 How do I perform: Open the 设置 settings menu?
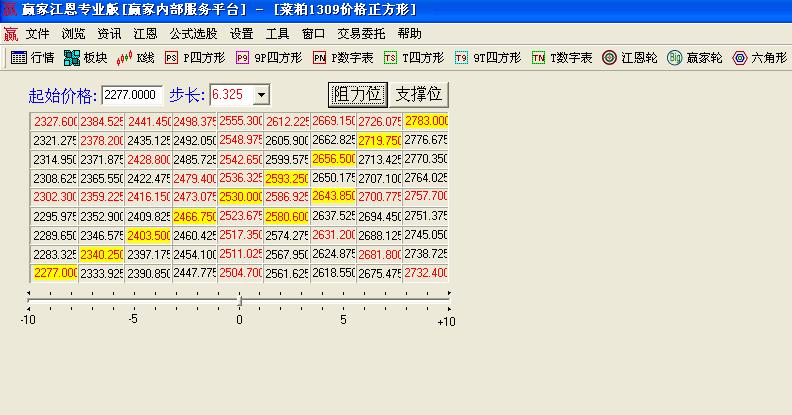[x=241, y=33]
